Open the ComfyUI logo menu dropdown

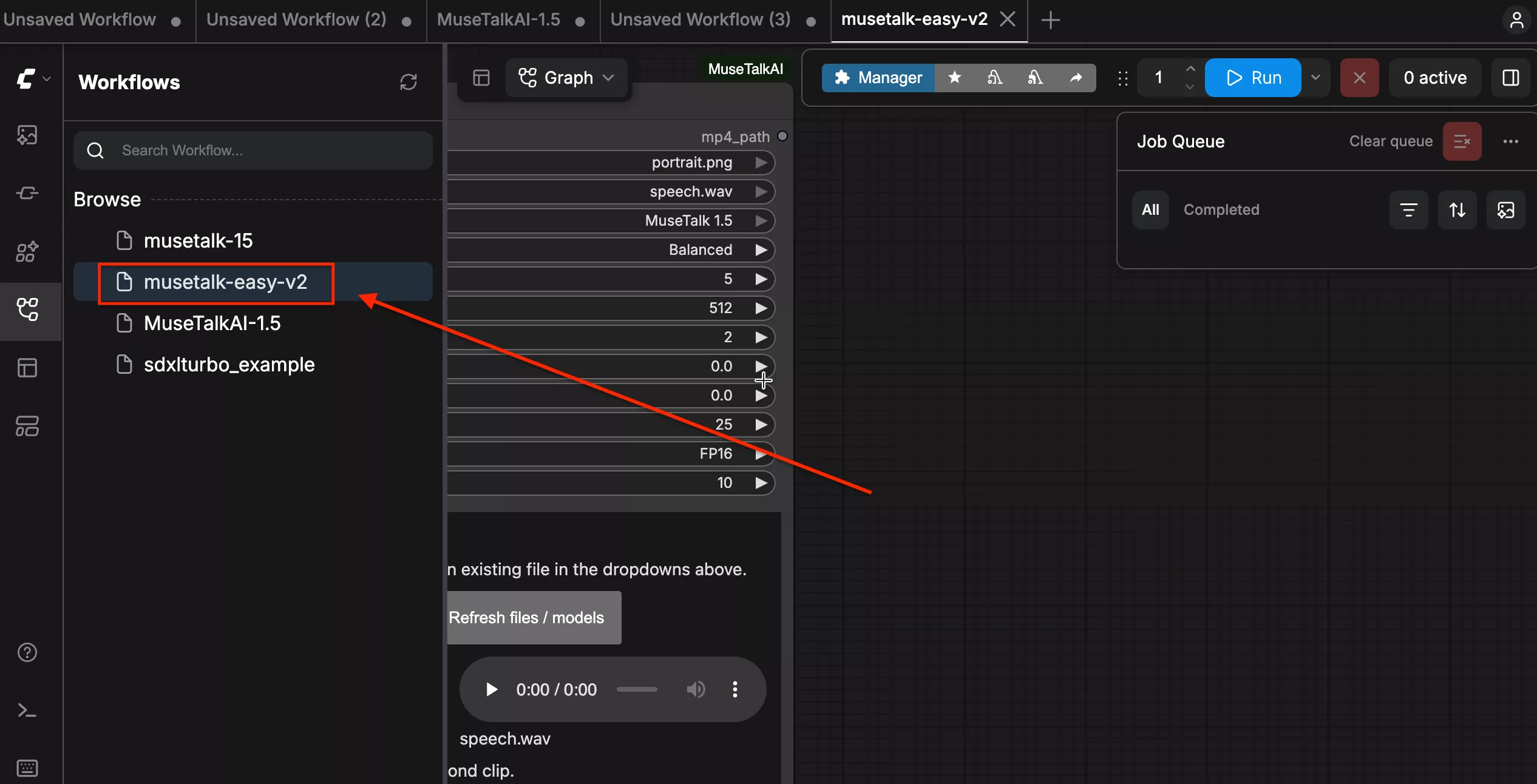[32, 79]
